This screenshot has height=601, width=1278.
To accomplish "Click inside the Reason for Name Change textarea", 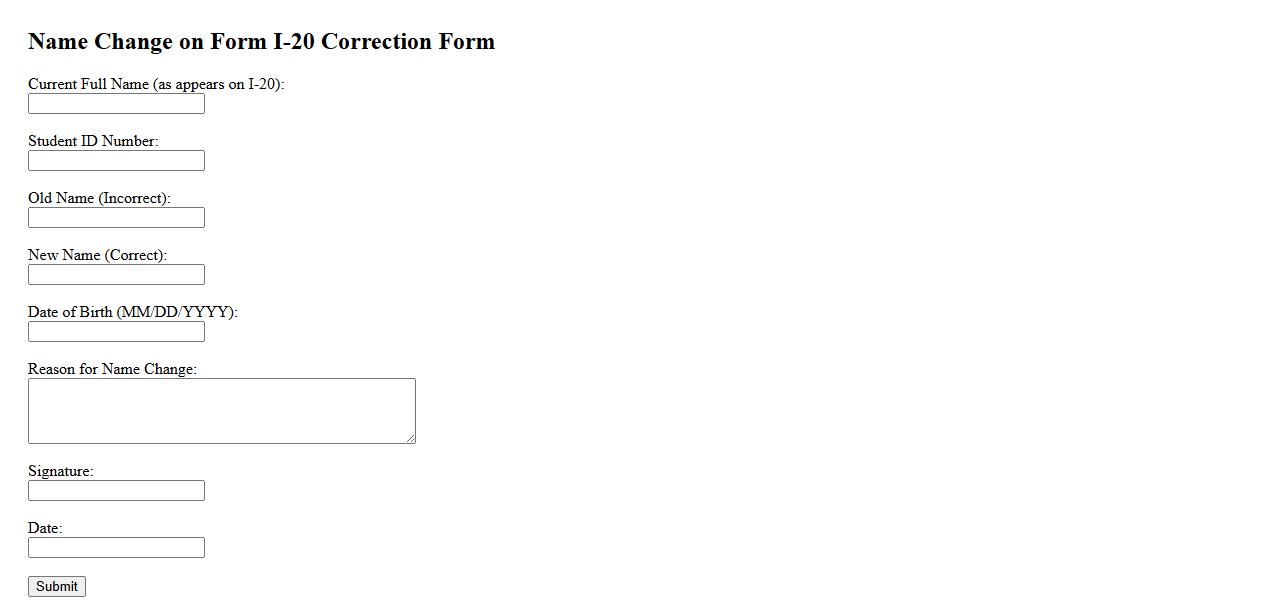I will [221, 410].
